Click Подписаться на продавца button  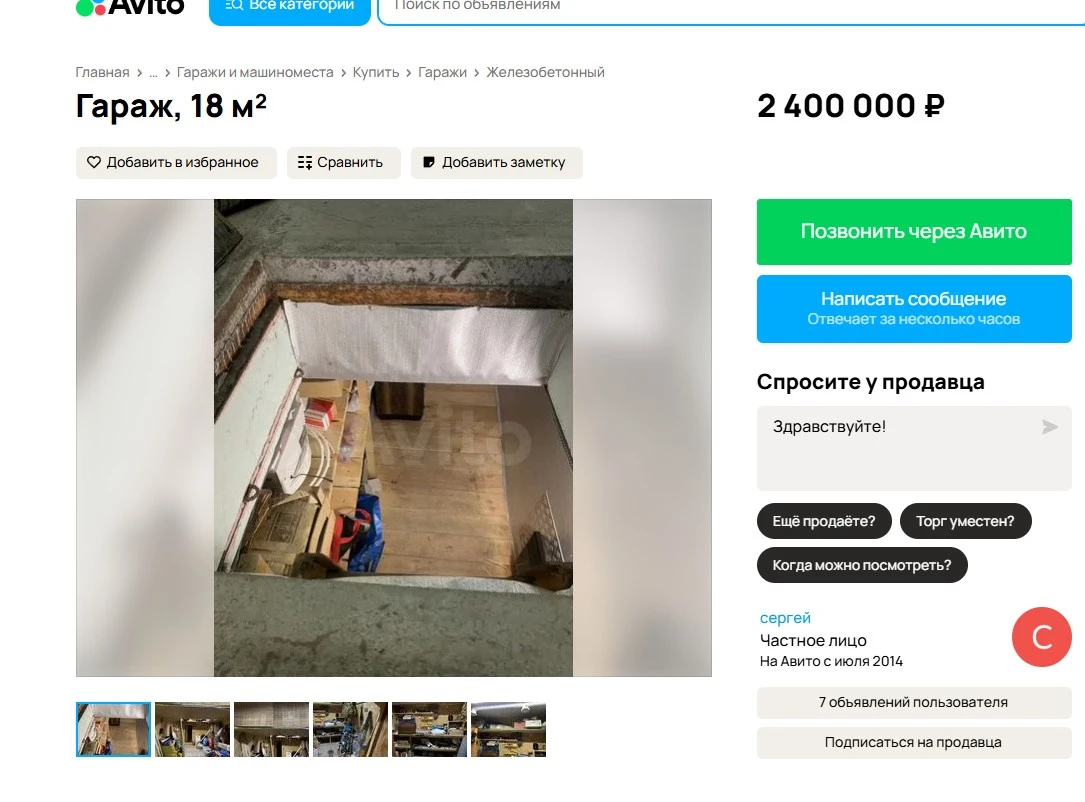click(x=914, y=742)
